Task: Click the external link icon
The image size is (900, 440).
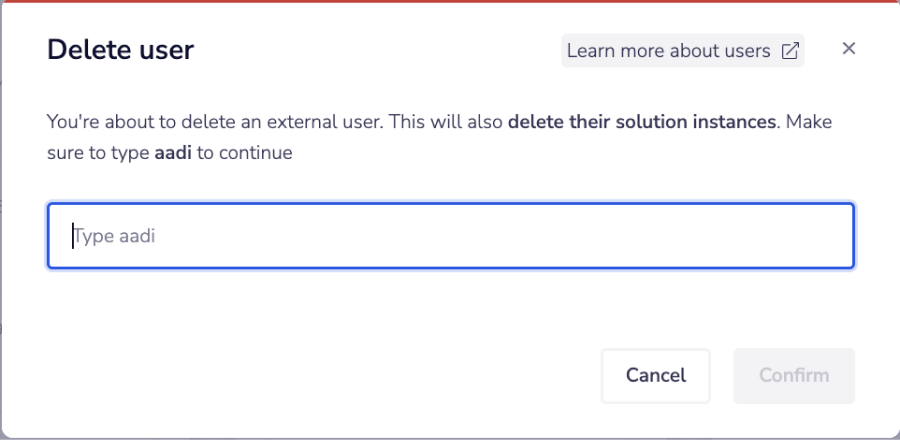Action: tap(790, 51)
